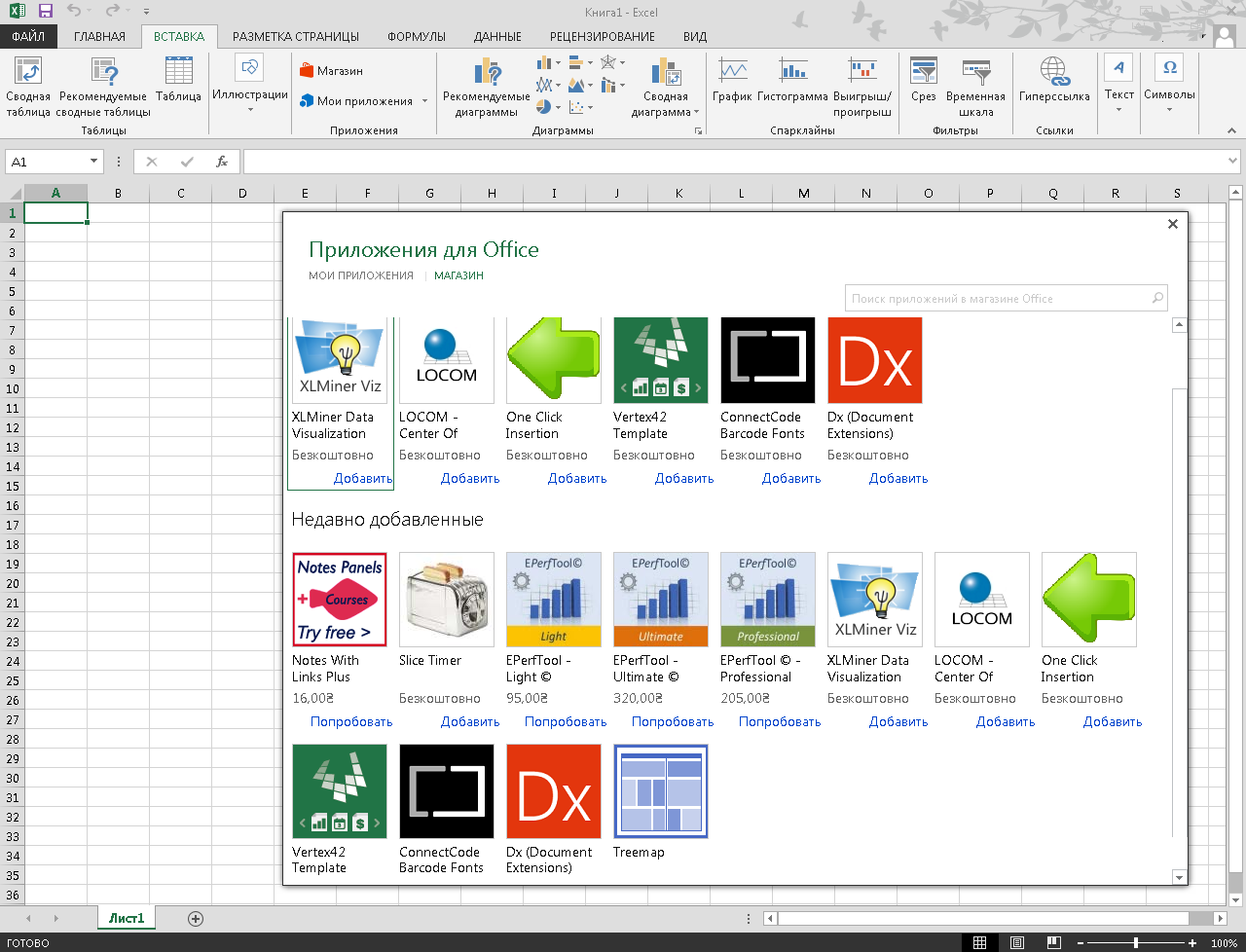Select the EPerfTool Ultimate app thumbnail

(x=661, y=600)
